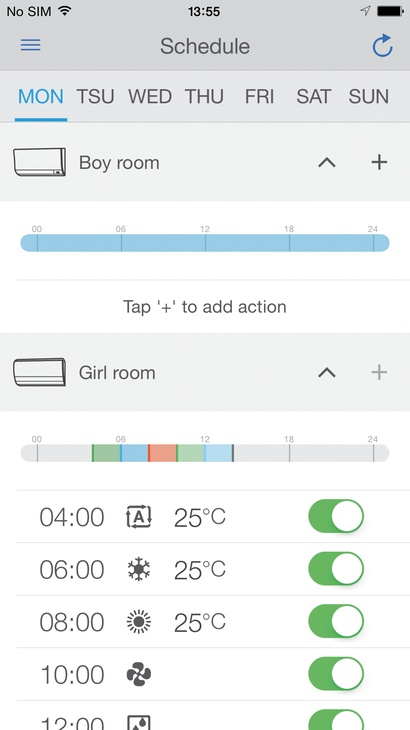The height and width of the screenshot is (730, 410).
Task: Collapse the Girl room section
Action: pyautogui.click(x=327, y=372)
